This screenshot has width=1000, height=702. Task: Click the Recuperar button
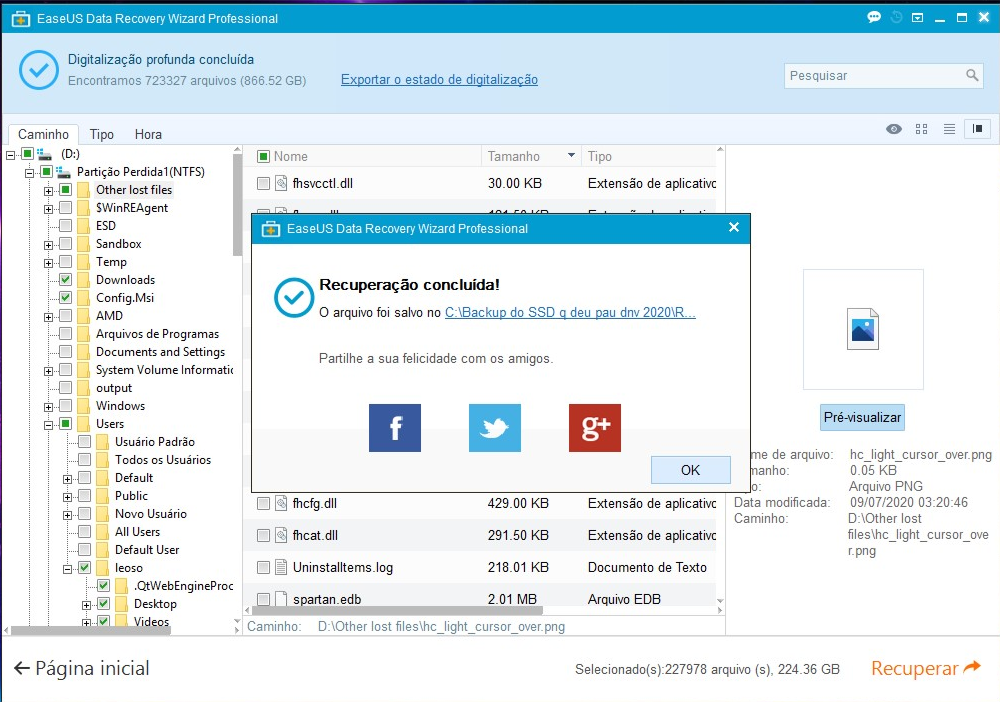(925, 668)
